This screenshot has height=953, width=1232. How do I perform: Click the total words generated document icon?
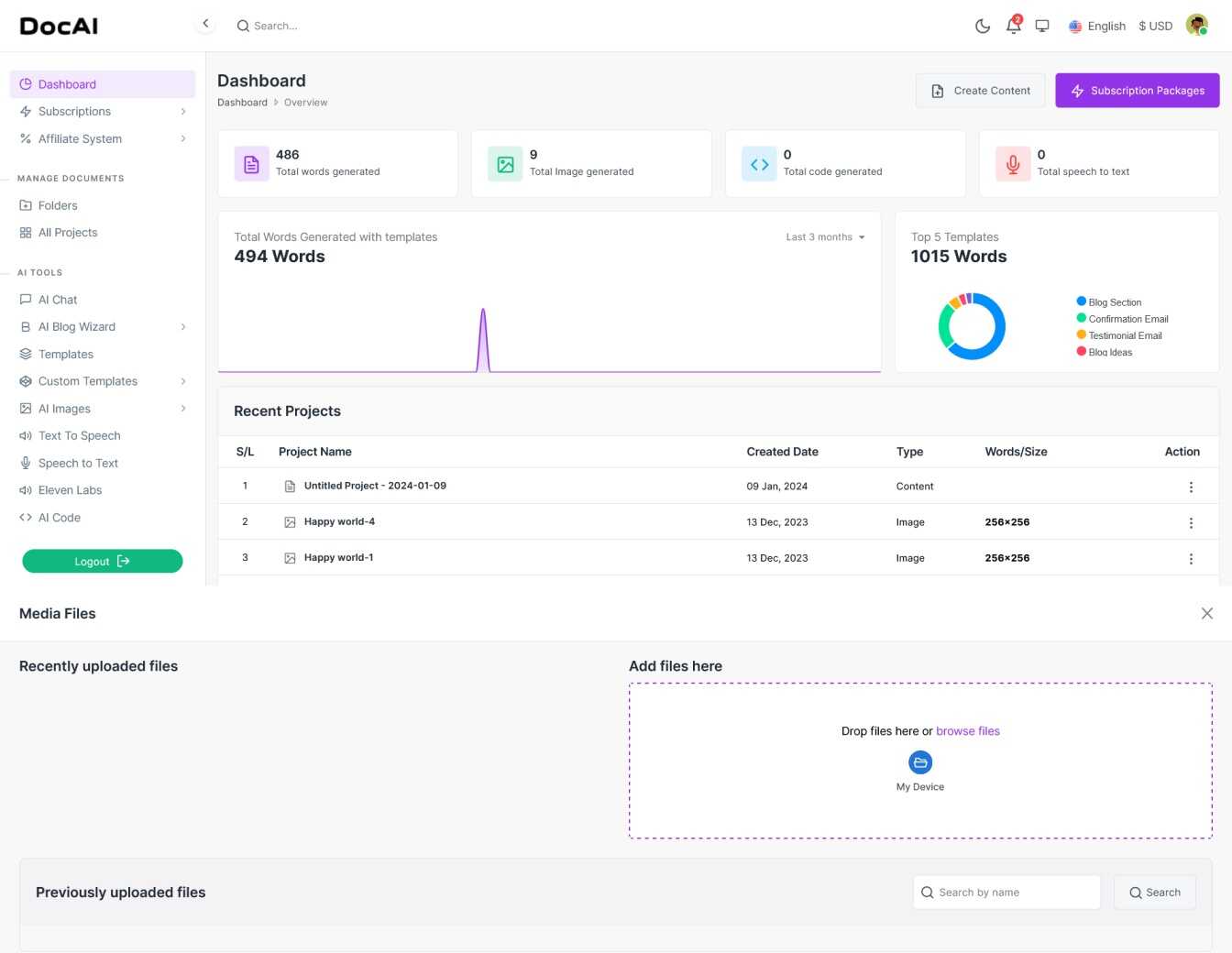point(251,164)
